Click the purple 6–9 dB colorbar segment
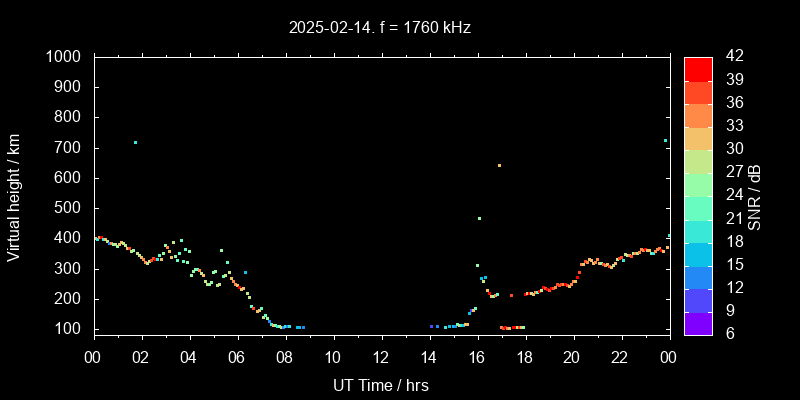 pos(698,322)
